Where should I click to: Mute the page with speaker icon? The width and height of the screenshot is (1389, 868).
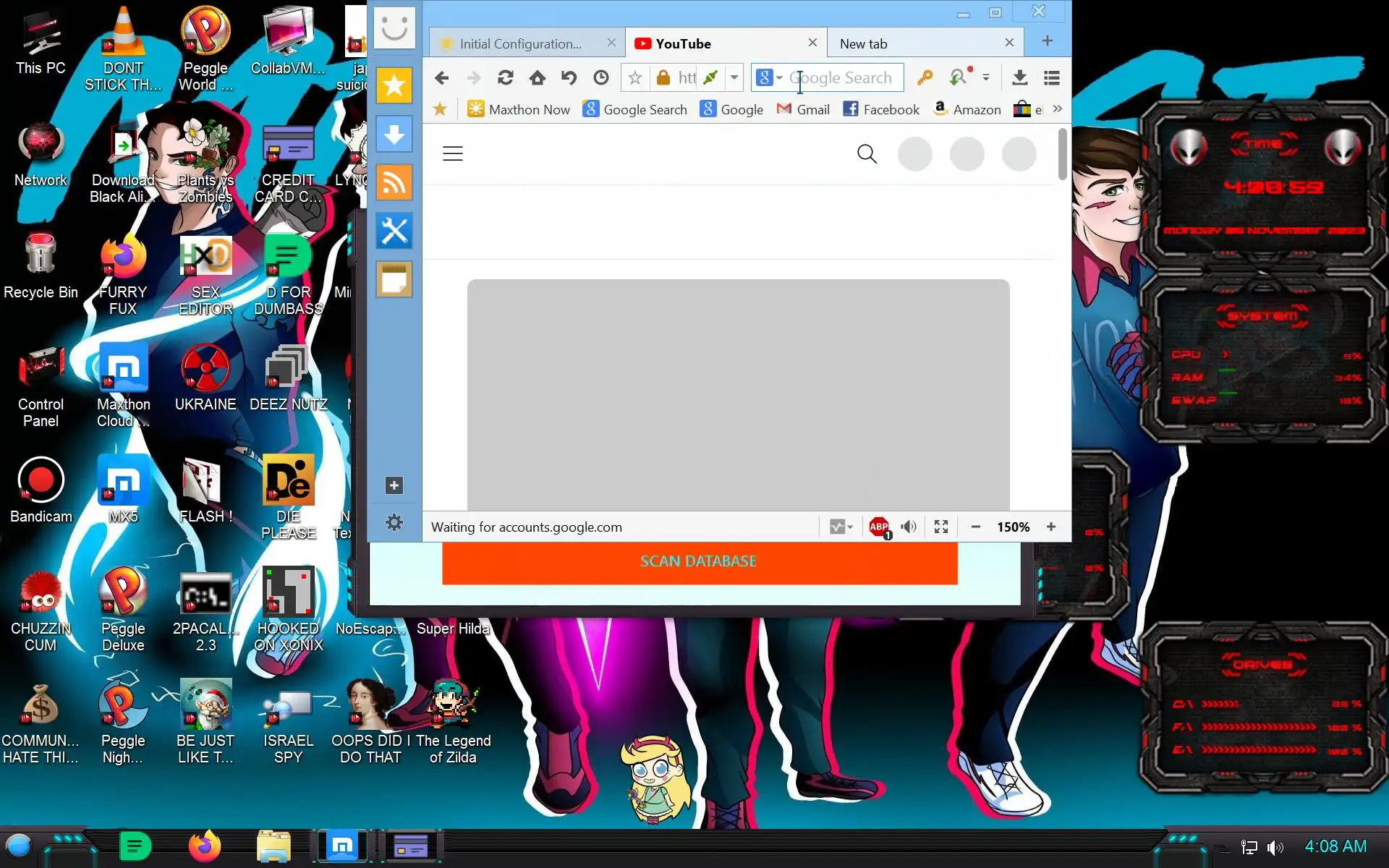click(909, 527)
